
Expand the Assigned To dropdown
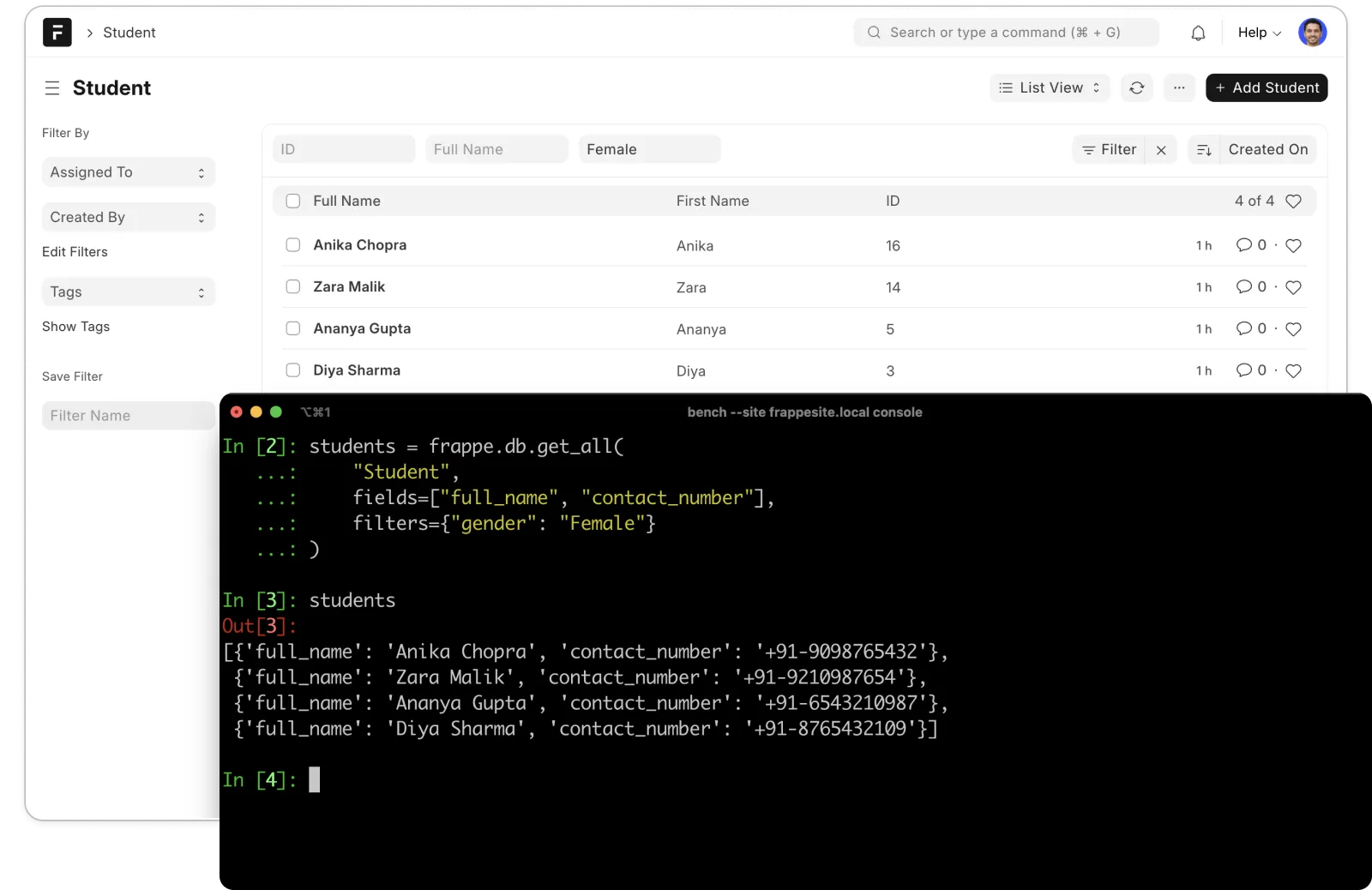pos(128,172)
